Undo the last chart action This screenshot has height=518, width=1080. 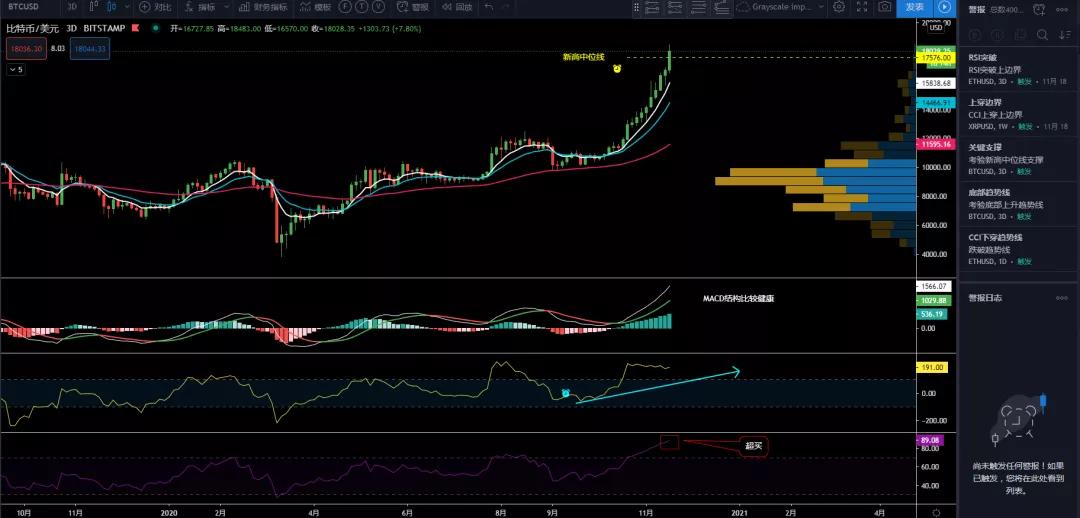pyautogui.click(x=488, y=7)
